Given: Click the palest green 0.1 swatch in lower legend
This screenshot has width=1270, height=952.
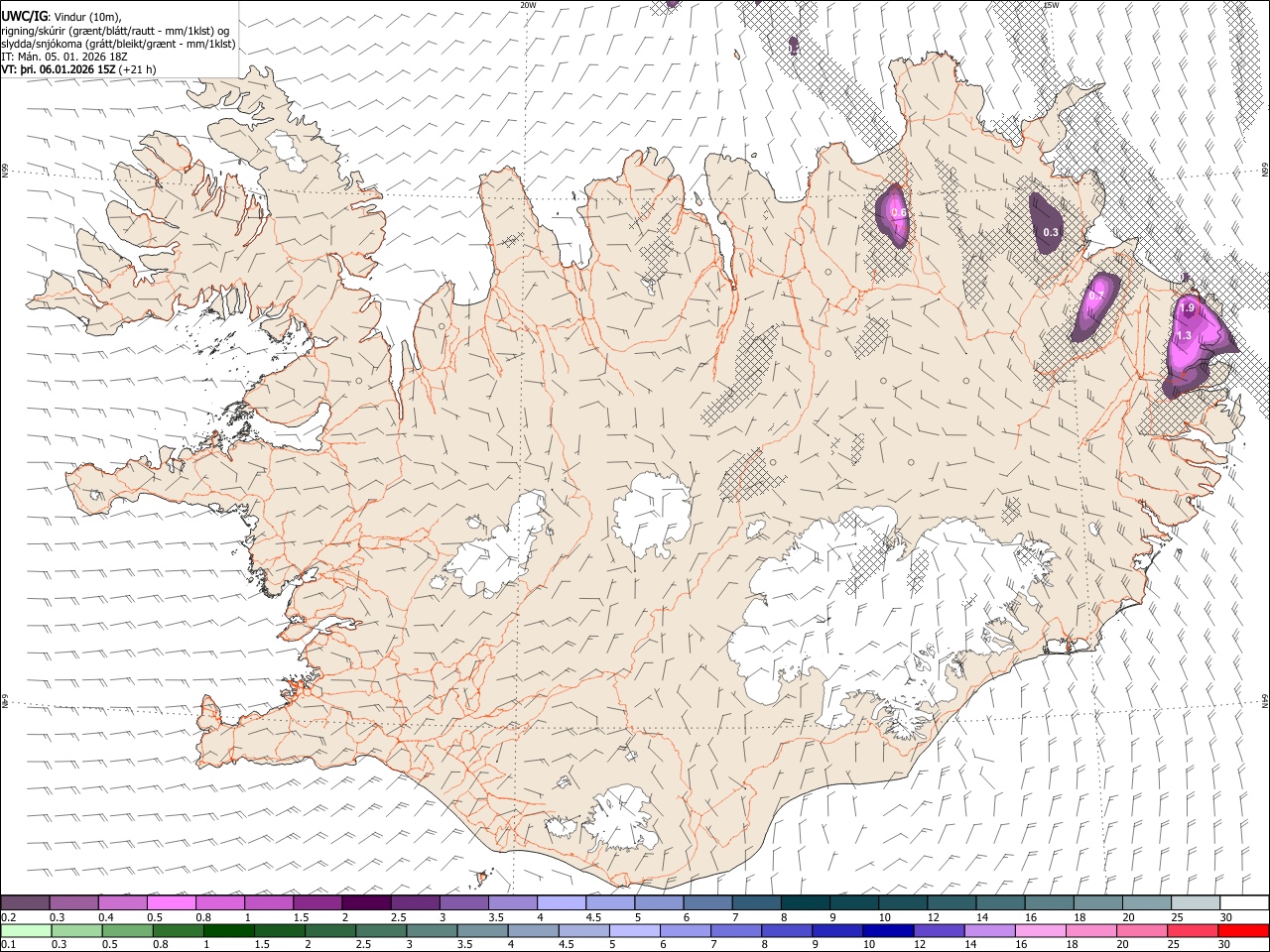Looking at the screenshot, I should tap(27, 930).
